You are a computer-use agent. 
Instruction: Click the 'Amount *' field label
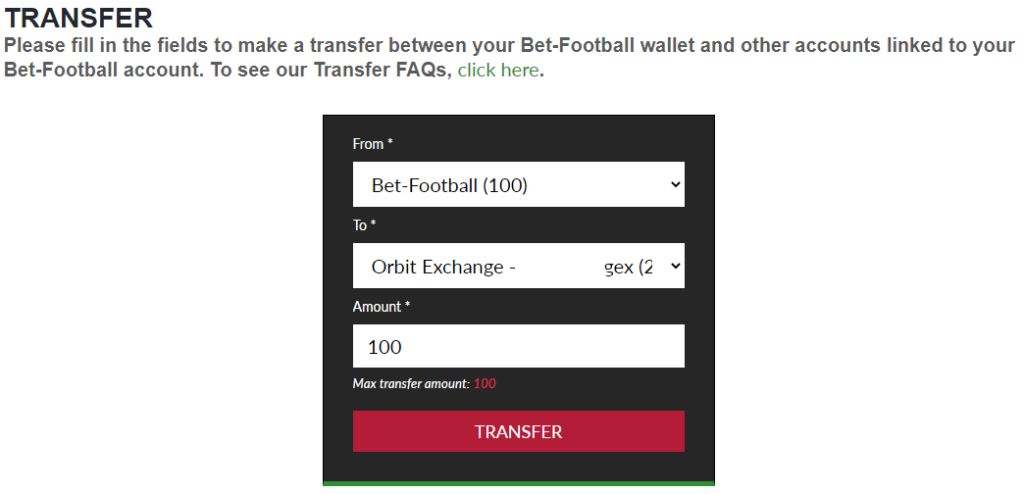[x=381, y=307]
